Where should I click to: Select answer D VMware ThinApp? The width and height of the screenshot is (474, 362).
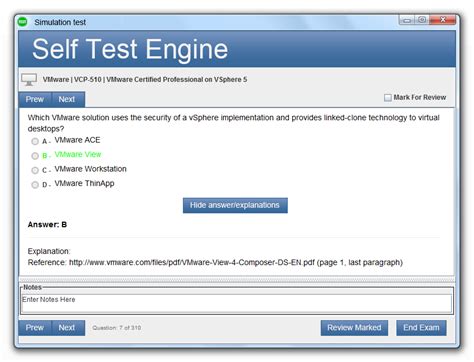(35, 185)
